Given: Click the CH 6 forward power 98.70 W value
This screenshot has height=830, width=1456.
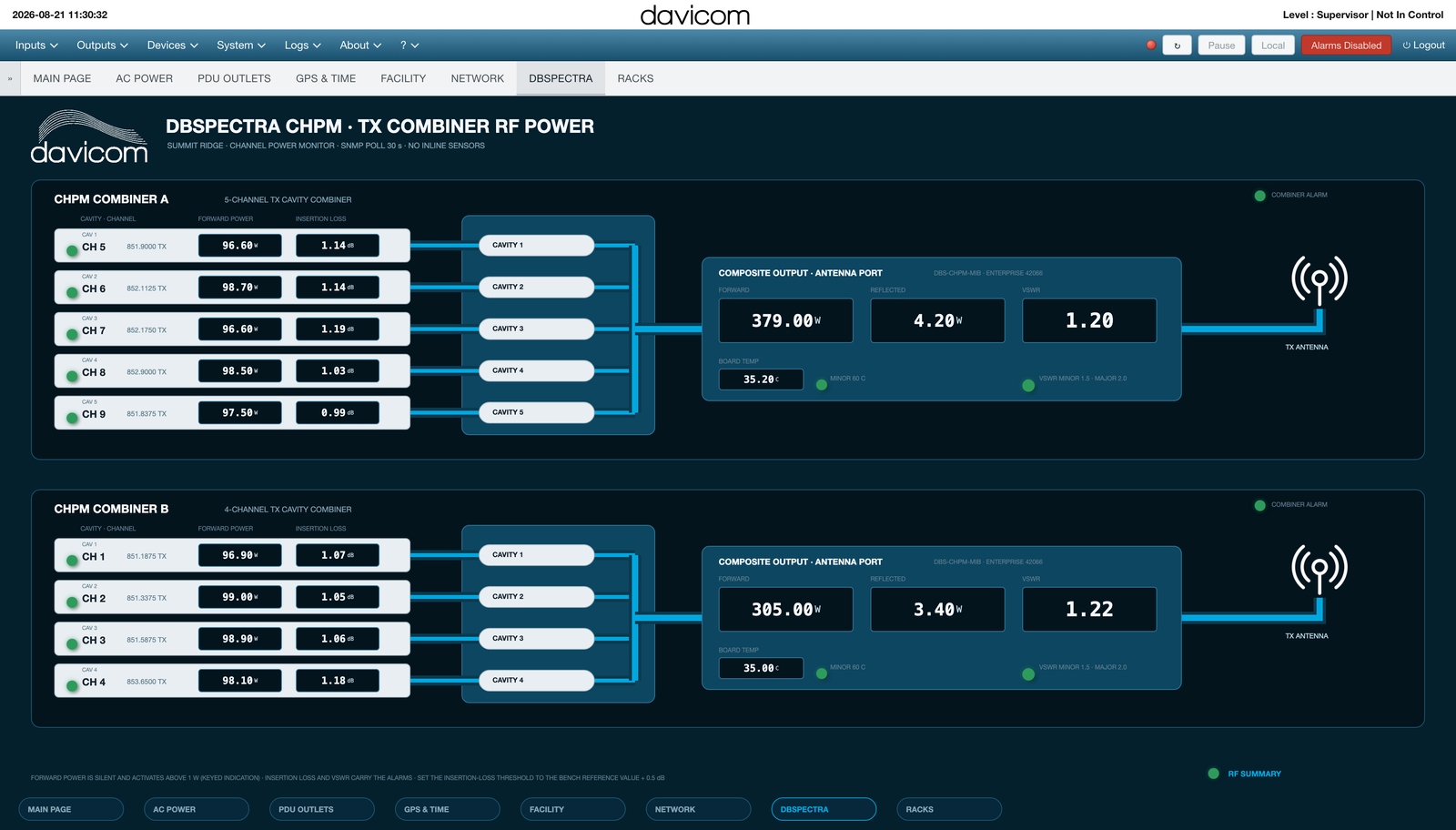Looking at the screenshot, I should point(240,288).
